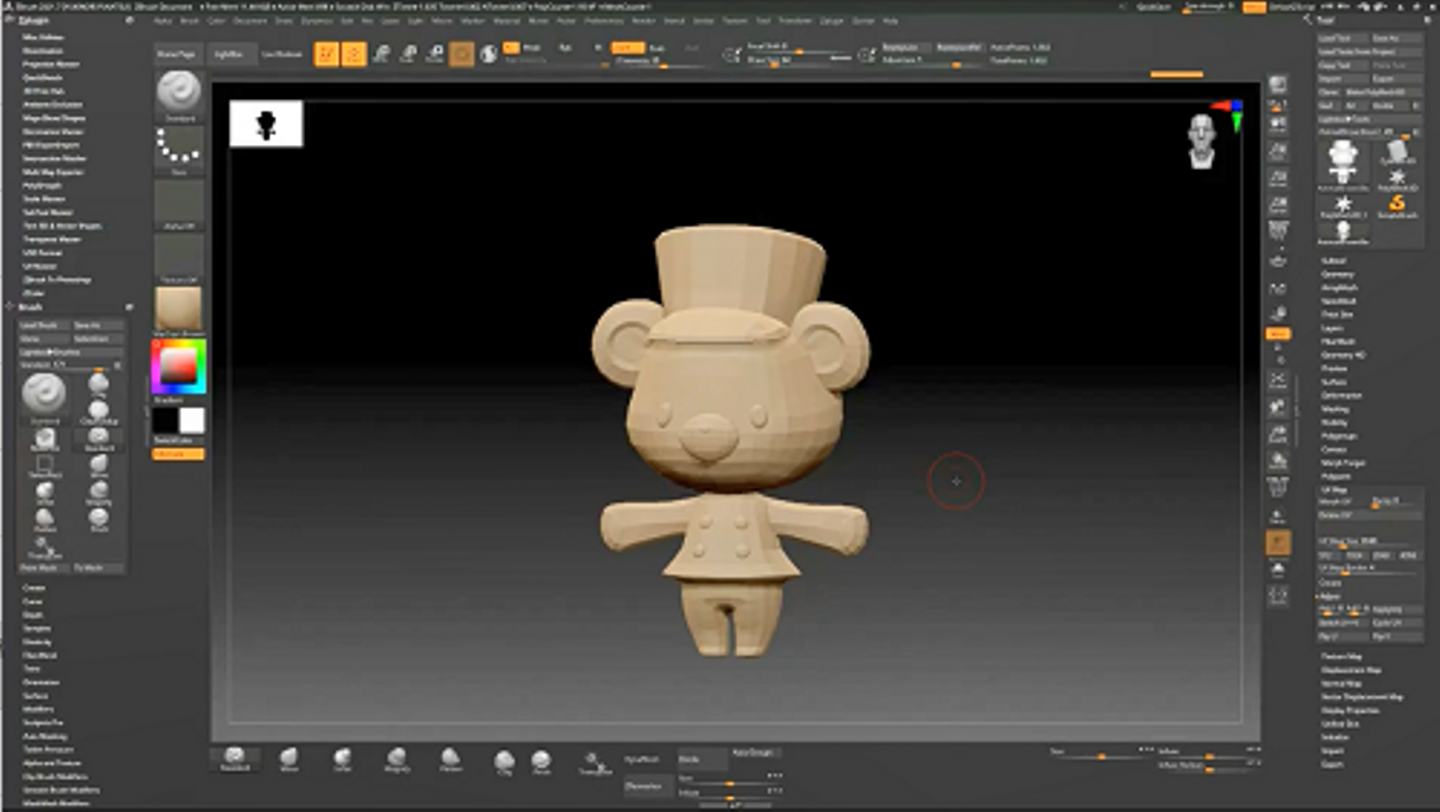
Task: Open the Preferences menu
Action: pyautogui.click(x=603, y=20)
